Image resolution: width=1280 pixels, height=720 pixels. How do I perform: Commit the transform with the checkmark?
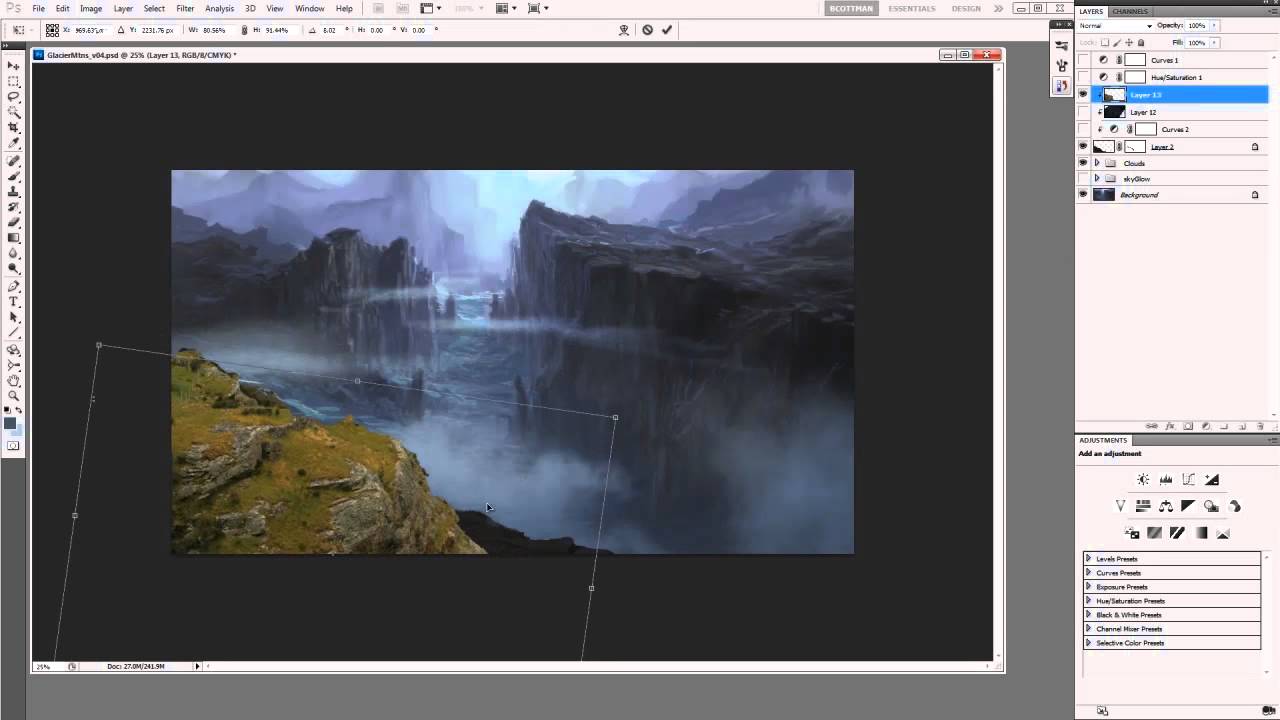click(667, 30)
